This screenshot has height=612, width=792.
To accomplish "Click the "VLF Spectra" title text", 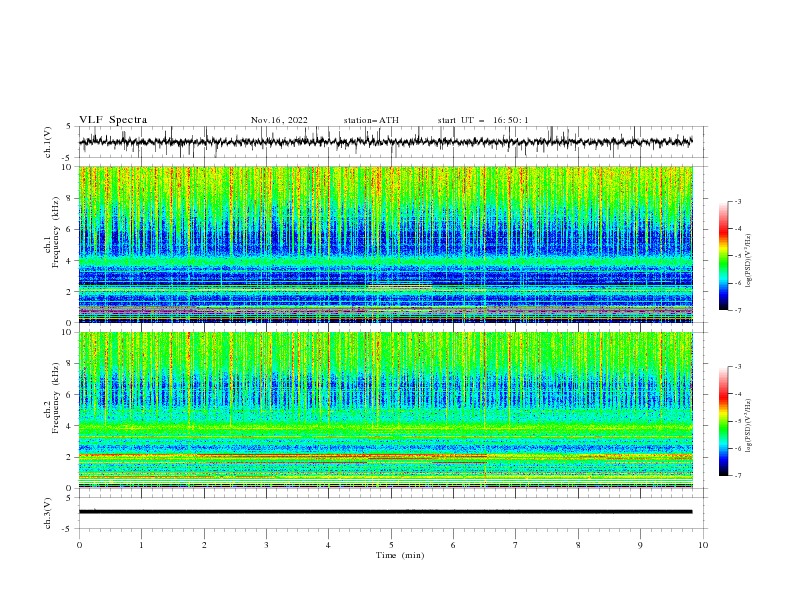I will 113,120.
